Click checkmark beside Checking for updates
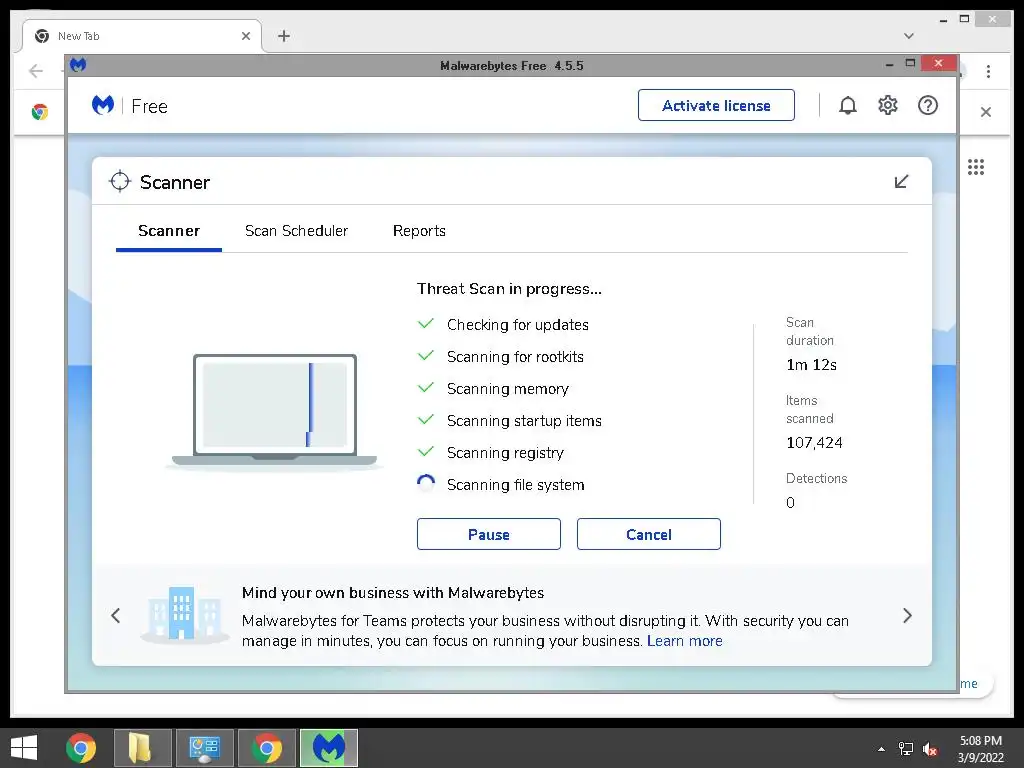1024x768 pixels. click(426, 324)
